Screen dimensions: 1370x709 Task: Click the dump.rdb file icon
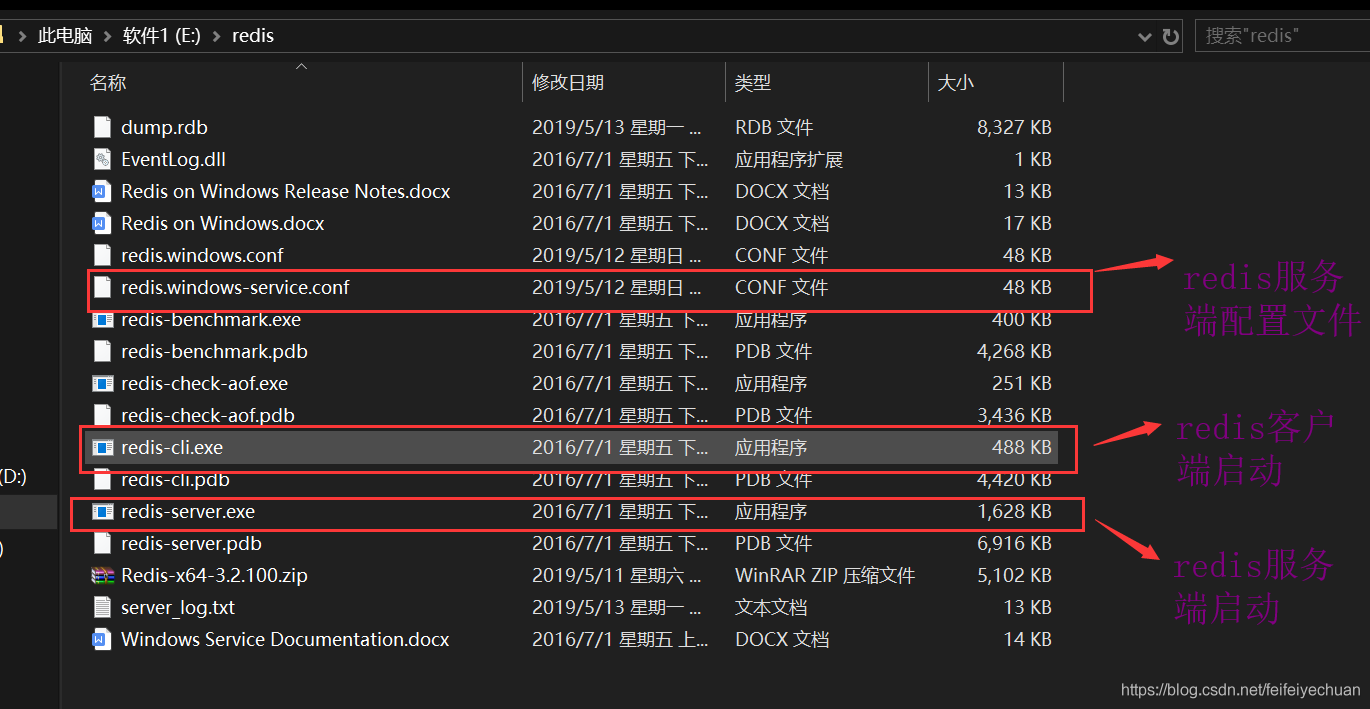(101, 127)
